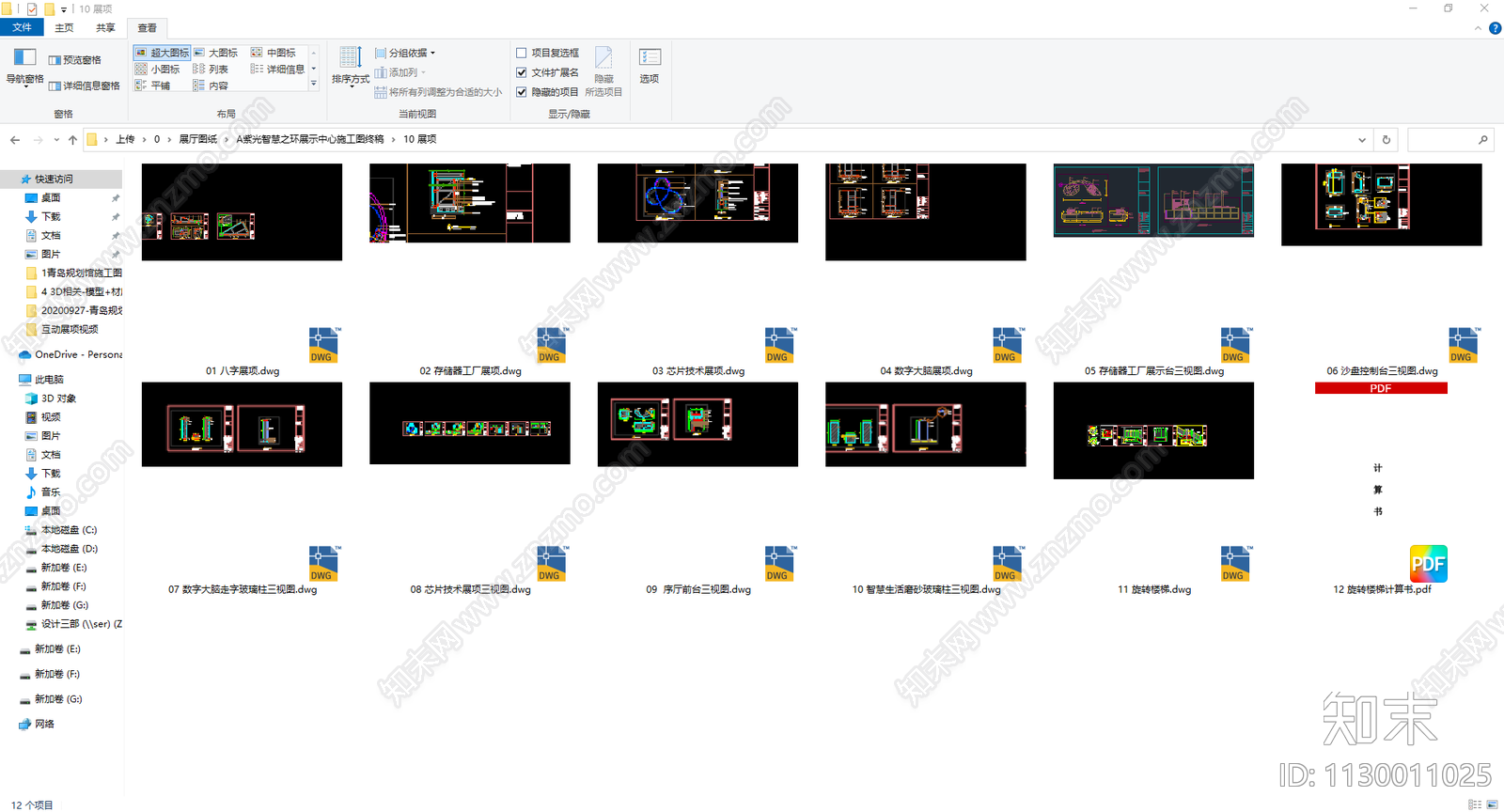Screen dimensions: 1504x812
Task: Open OneDrive - Personal in sidebar
Action: point(71,354)
